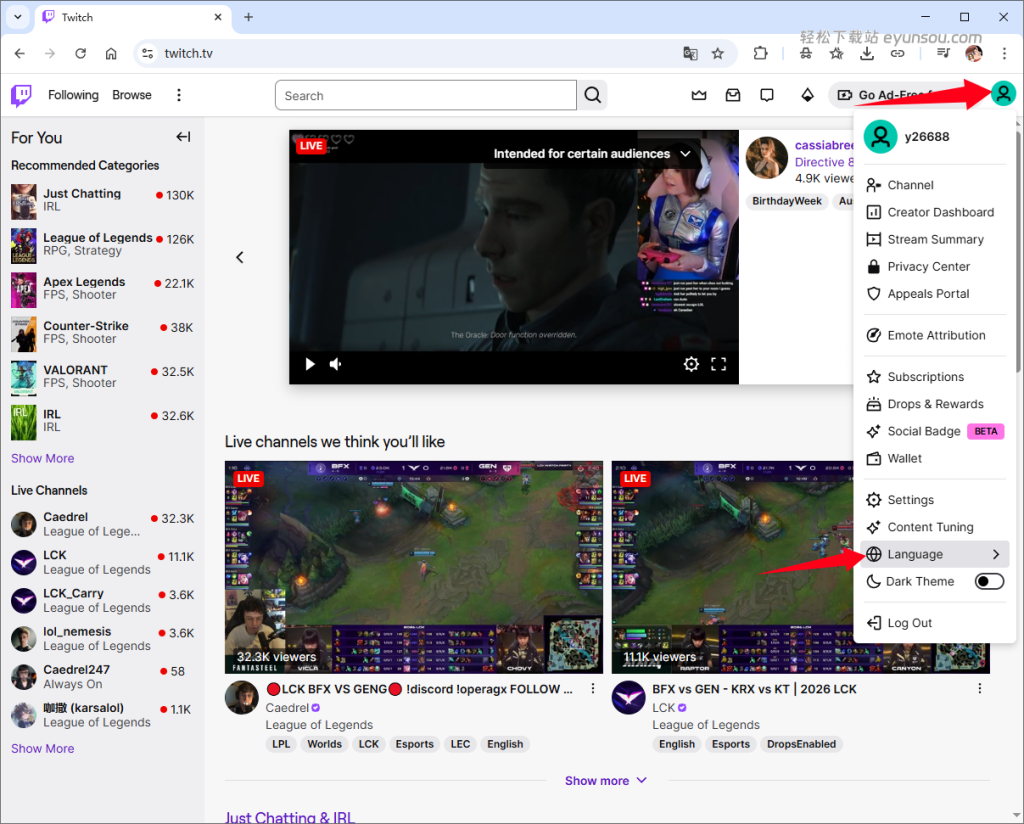Expand the Language submenu
The width and height of the screenshot is (1024, 824).
coord(935,554)
